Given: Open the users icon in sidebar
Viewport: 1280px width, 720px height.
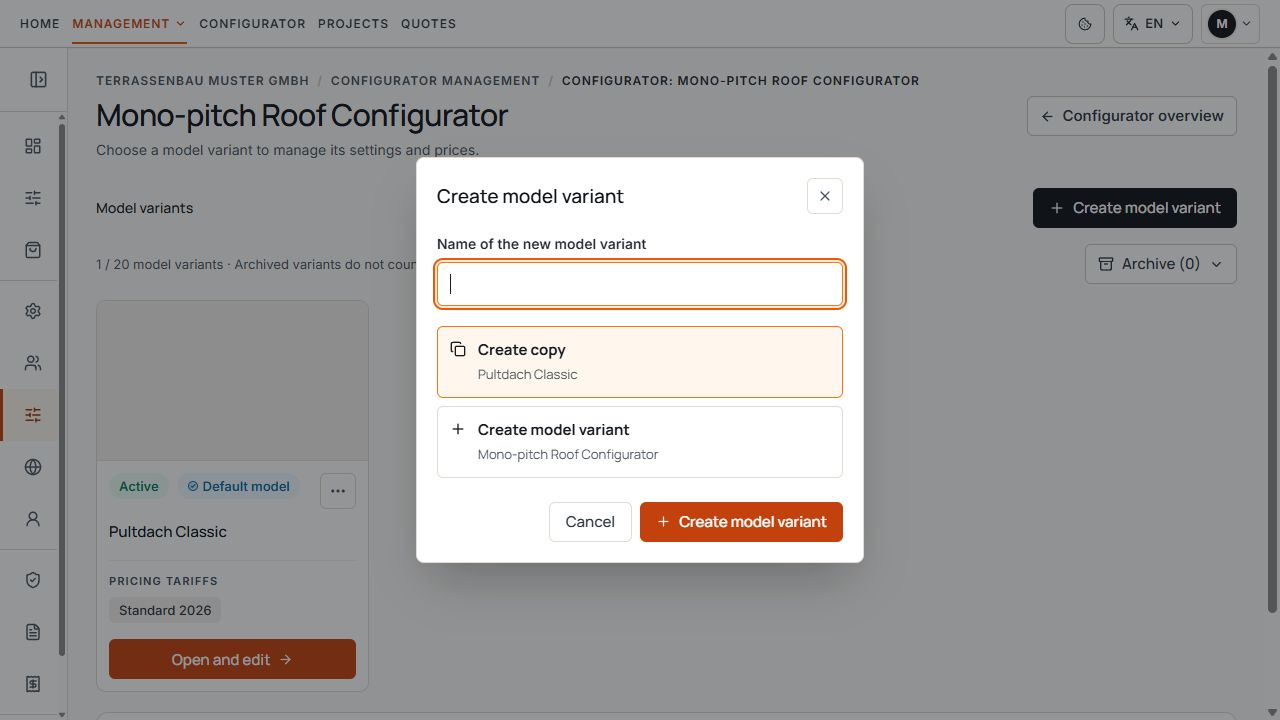Looking at the screenshot, I should pos(33,363).
